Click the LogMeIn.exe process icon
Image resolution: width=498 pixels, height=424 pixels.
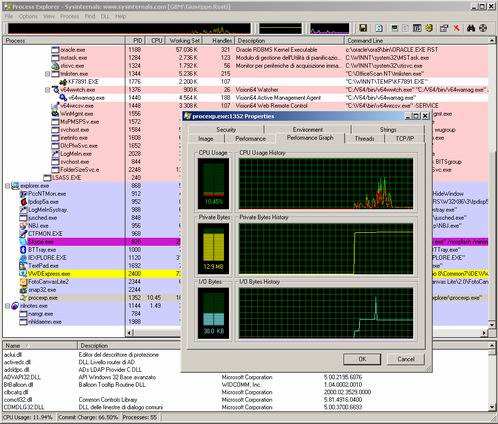tap(55, 154)
